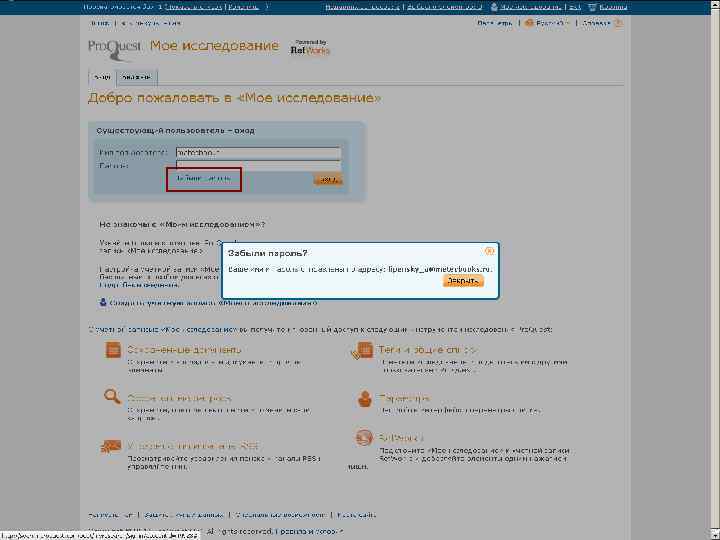Open create My Research account link

tap(213, 304)
